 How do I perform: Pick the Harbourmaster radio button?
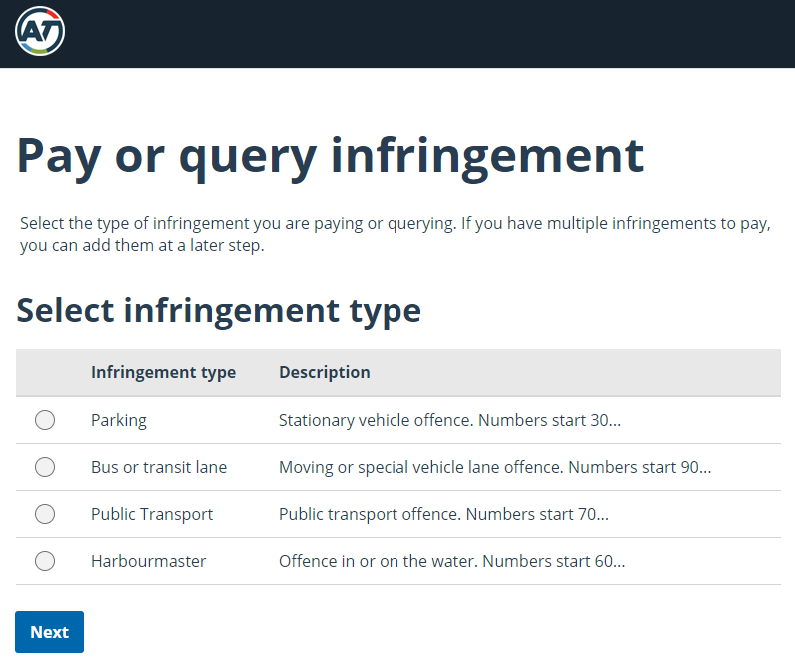45,561
